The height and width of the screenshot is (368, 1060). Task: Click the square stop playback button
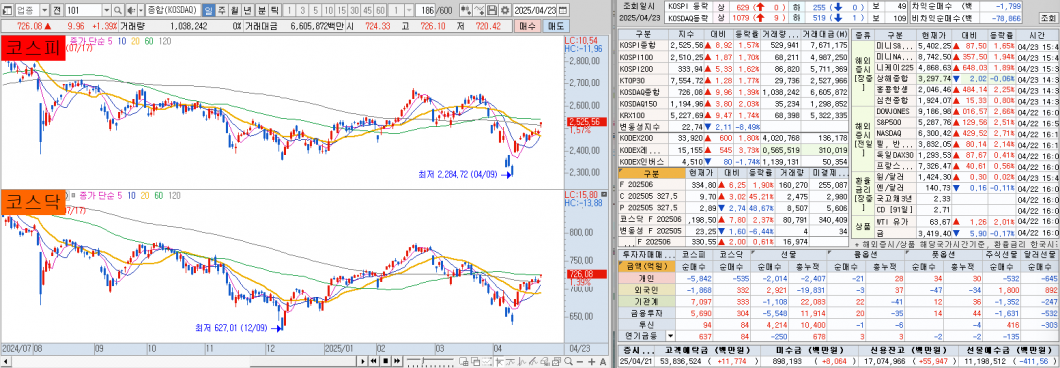pos(385,361)
